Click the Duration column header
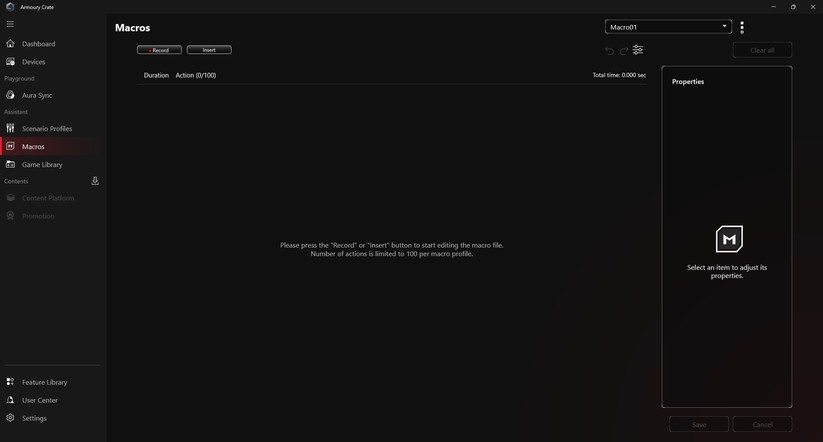 pyautogui.click(x=156, y=76)
